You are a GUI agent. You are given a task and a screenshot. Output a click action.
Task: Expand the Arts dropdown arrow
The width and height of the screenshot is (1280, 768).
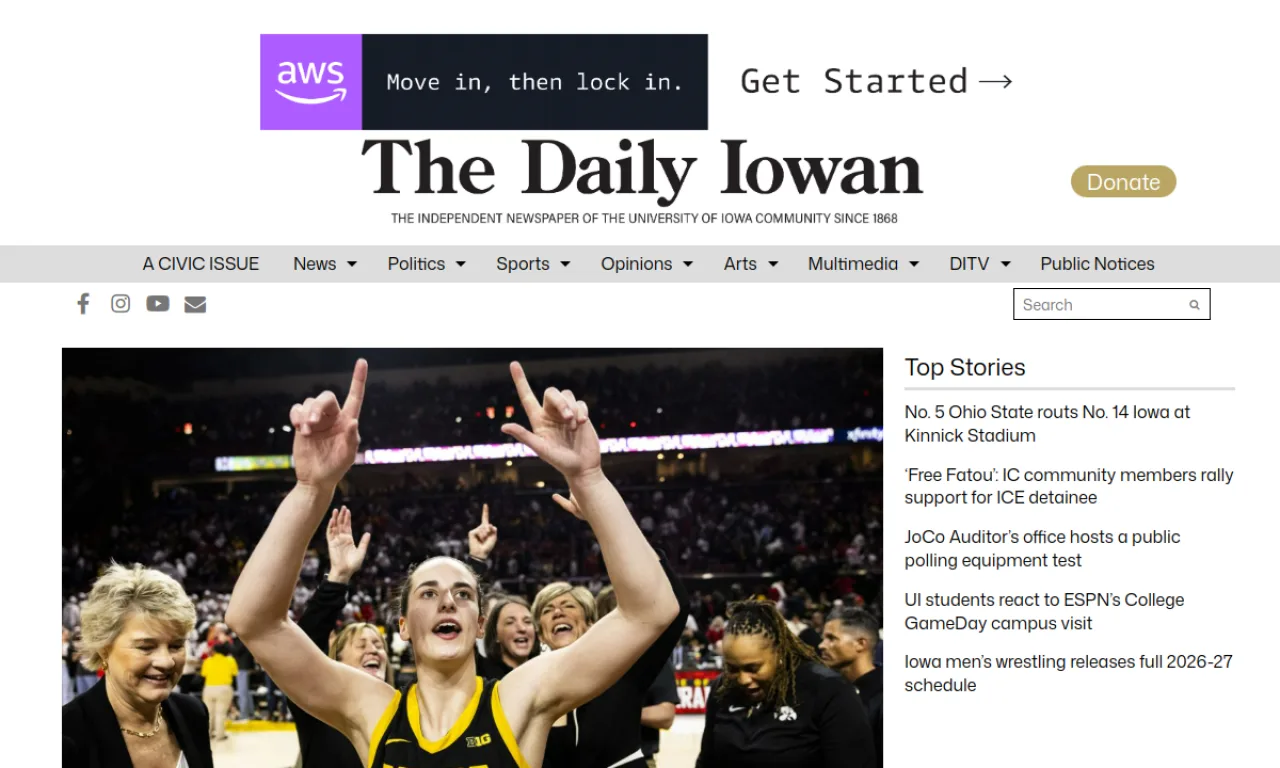[773, 264]
